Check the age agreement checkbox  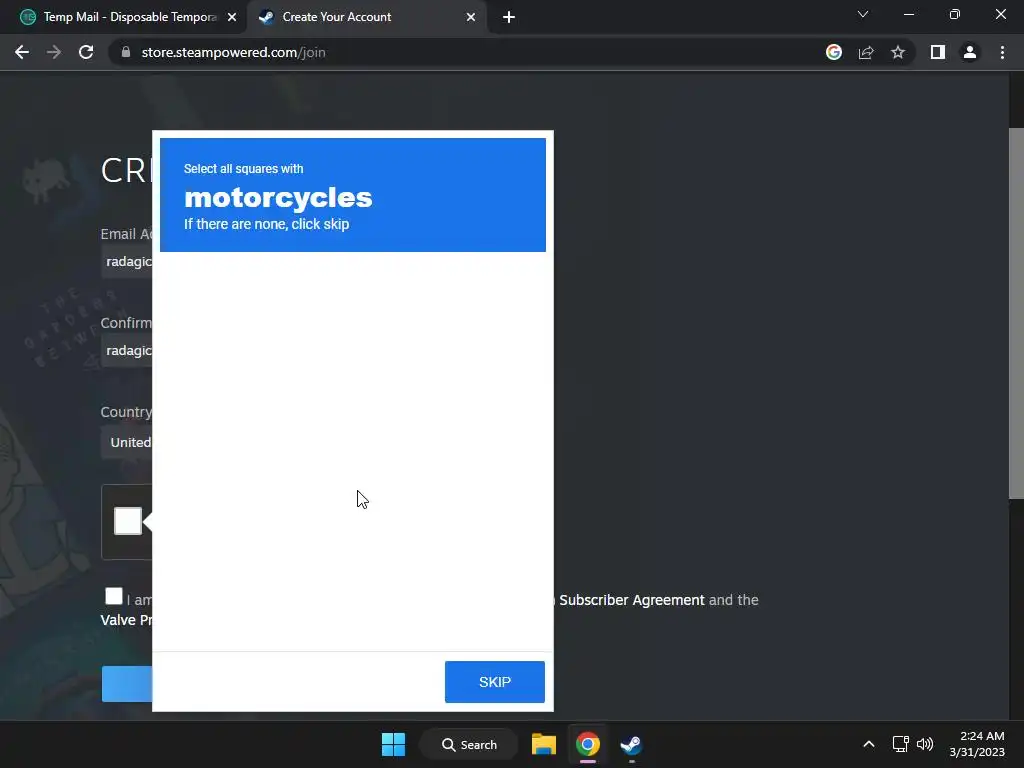[x=114, y=596]
